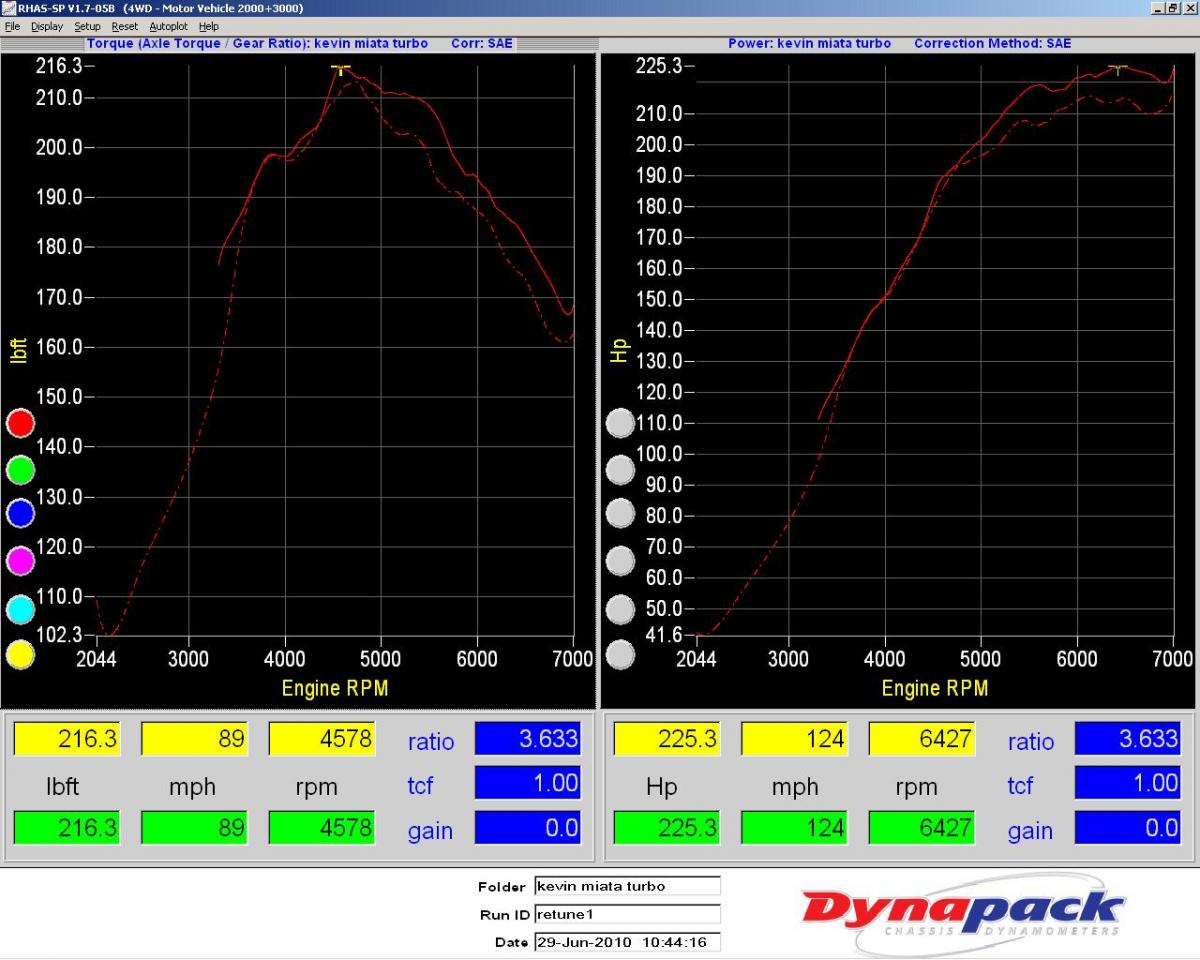This screenshot has width=1200, height=960.
Task: Open the Display menu
Action: tap(46, 27)
